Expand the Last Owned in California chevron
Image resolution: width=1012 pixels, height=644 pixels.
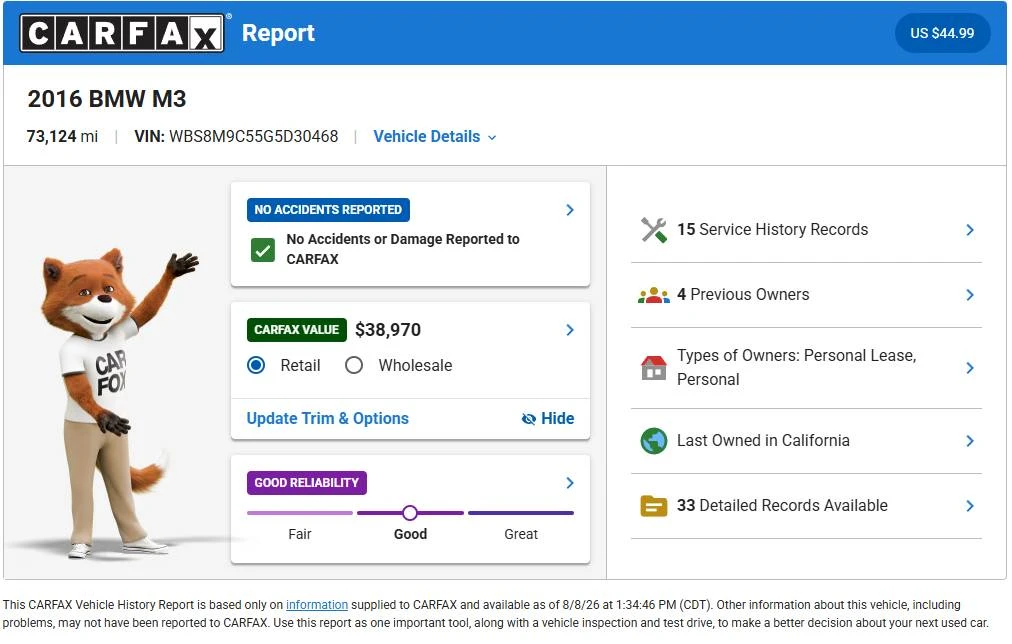pyautogui.click(x=970, y=441)
